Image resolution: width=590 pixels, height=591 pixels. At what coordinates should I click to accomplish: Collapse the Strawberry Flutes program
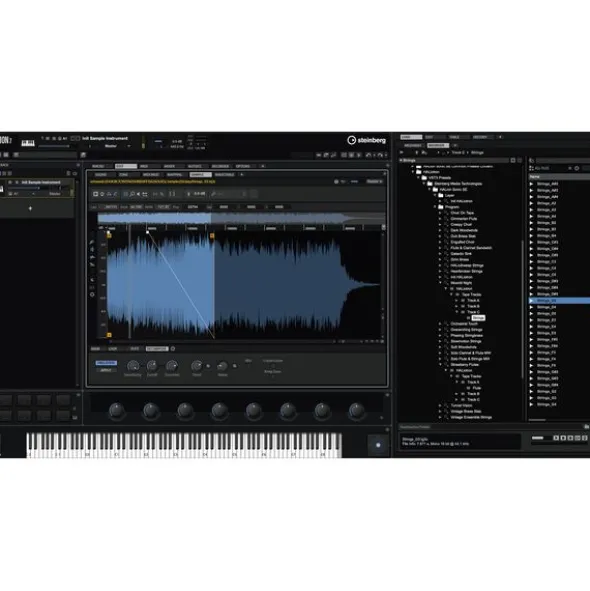pos(440,364)
